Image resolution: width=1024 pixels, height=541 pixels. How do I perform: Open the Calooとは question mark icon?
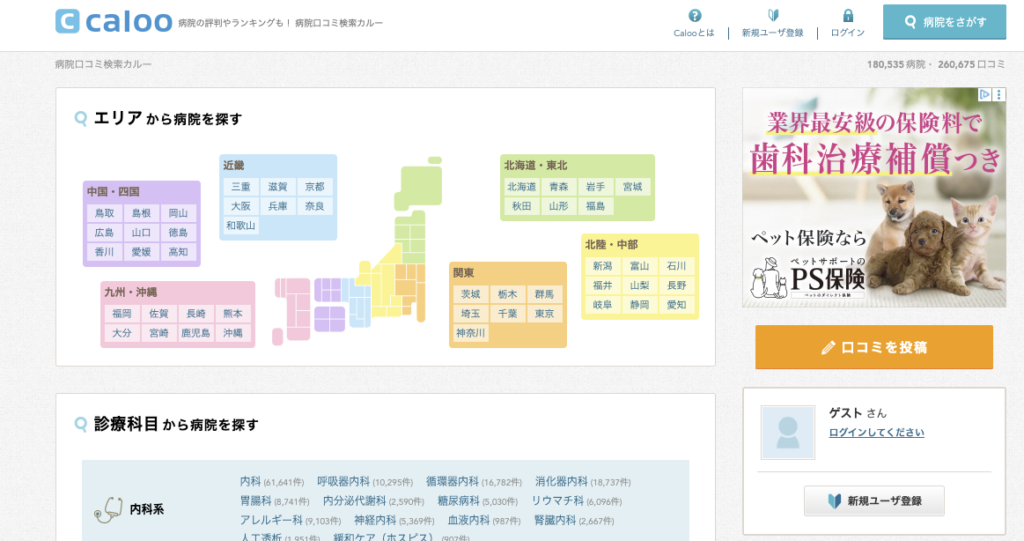[695, 15]
